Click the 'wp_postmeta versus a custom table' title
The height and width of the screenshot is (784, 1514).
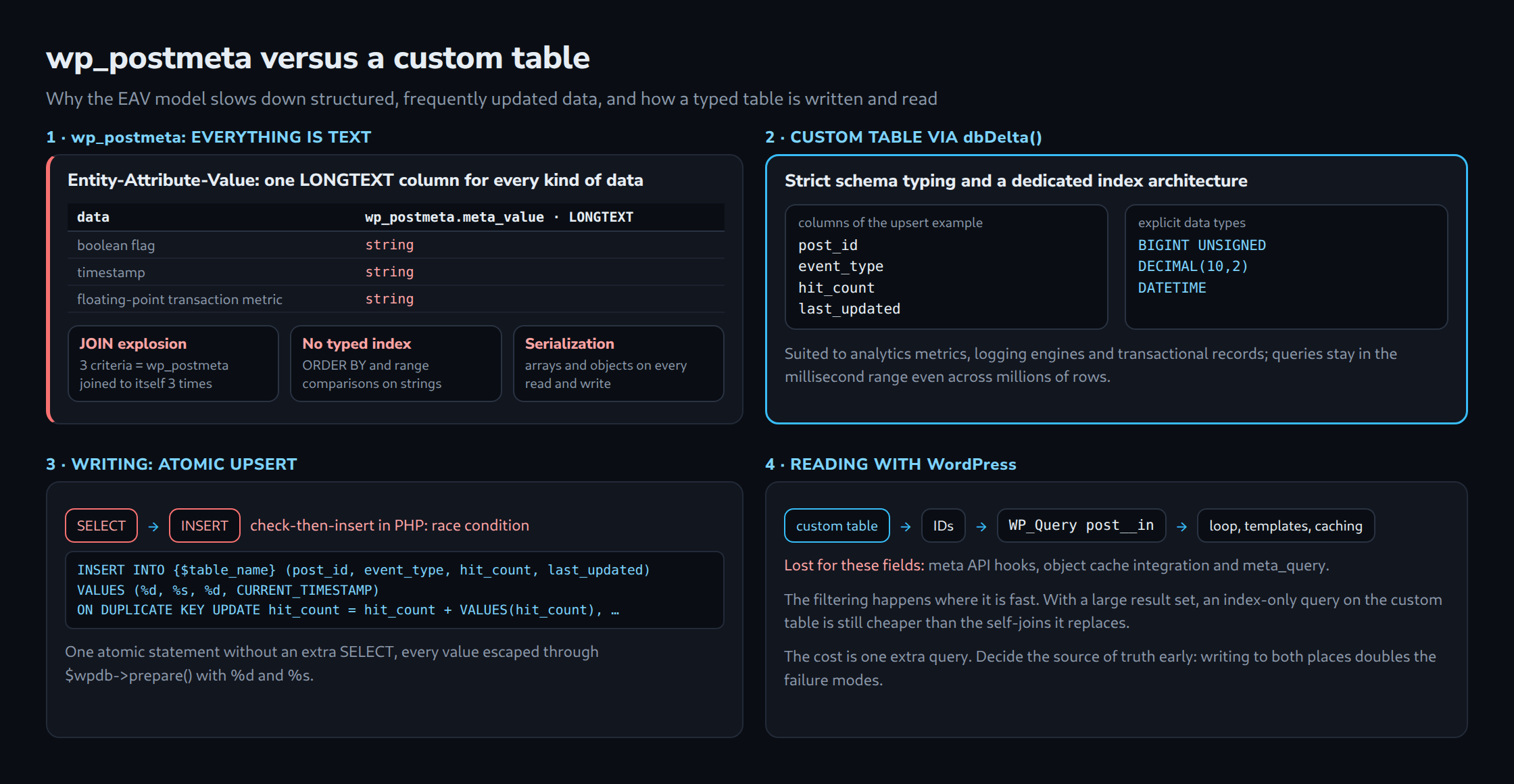pyautogui.click(x=318, y=58)
